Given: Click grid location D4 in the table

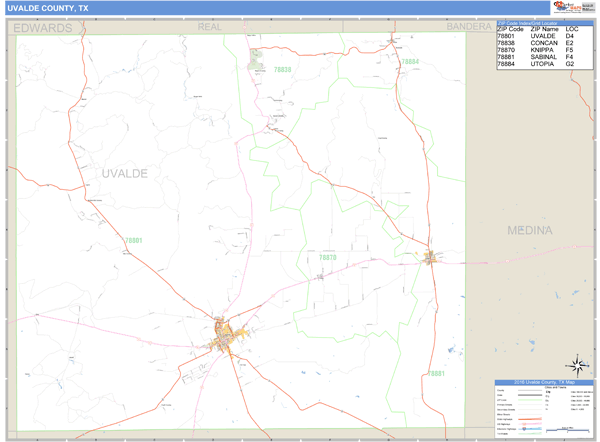Looking at the screenshot, I should [x=569, y=36].
